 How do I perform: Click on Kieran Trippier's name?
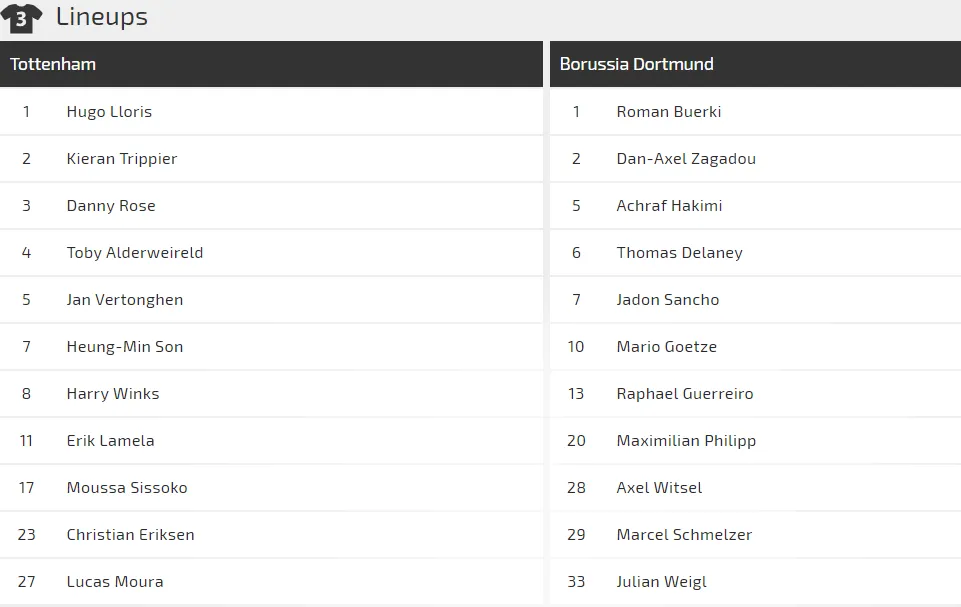121,159
